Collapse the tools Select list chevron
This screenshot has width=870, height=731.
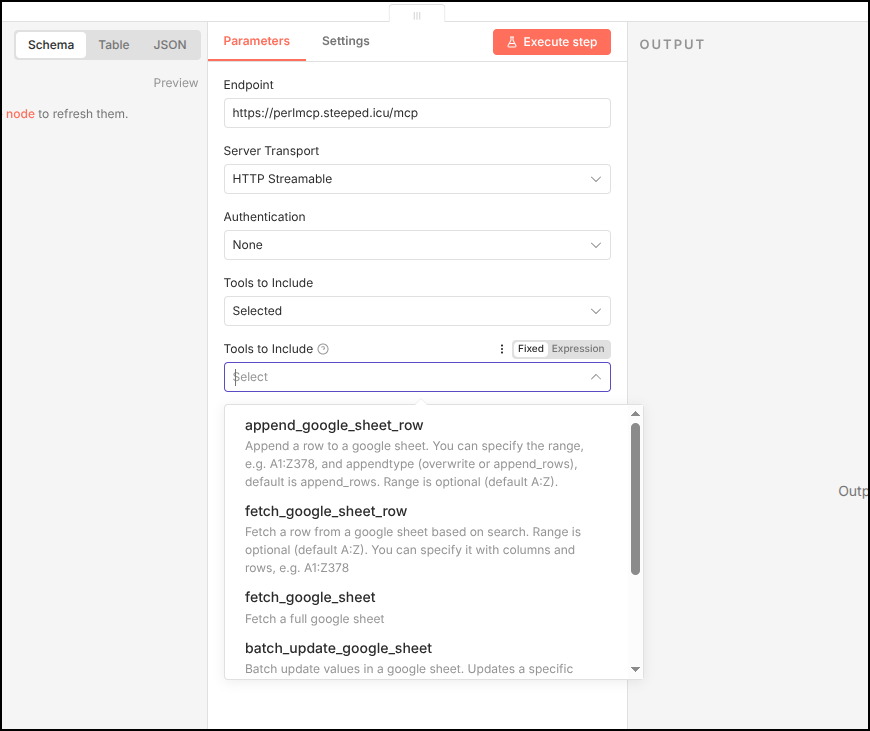click(x=595, y=377)
